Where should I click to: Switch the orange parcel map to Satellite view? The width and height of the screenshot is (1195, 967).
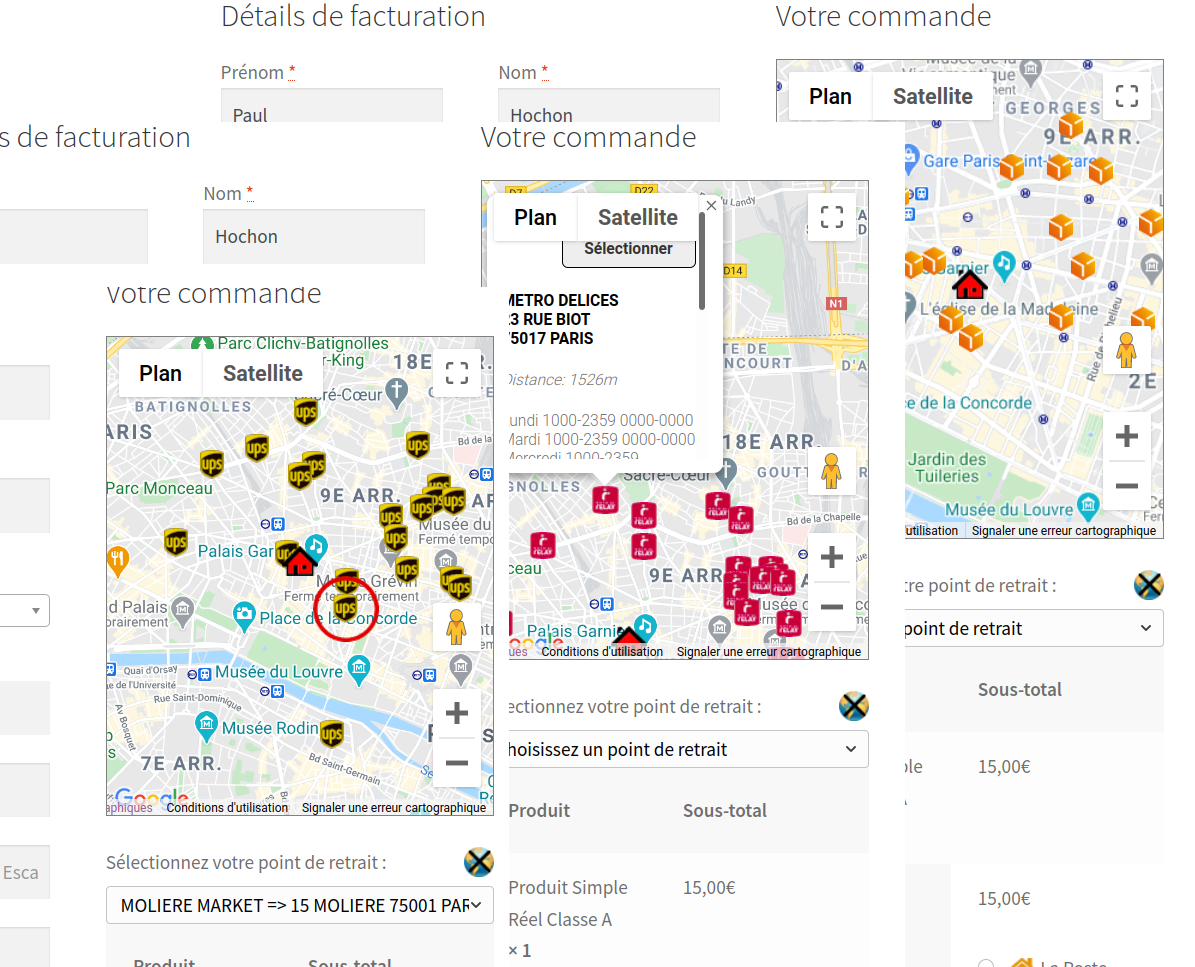933,96
